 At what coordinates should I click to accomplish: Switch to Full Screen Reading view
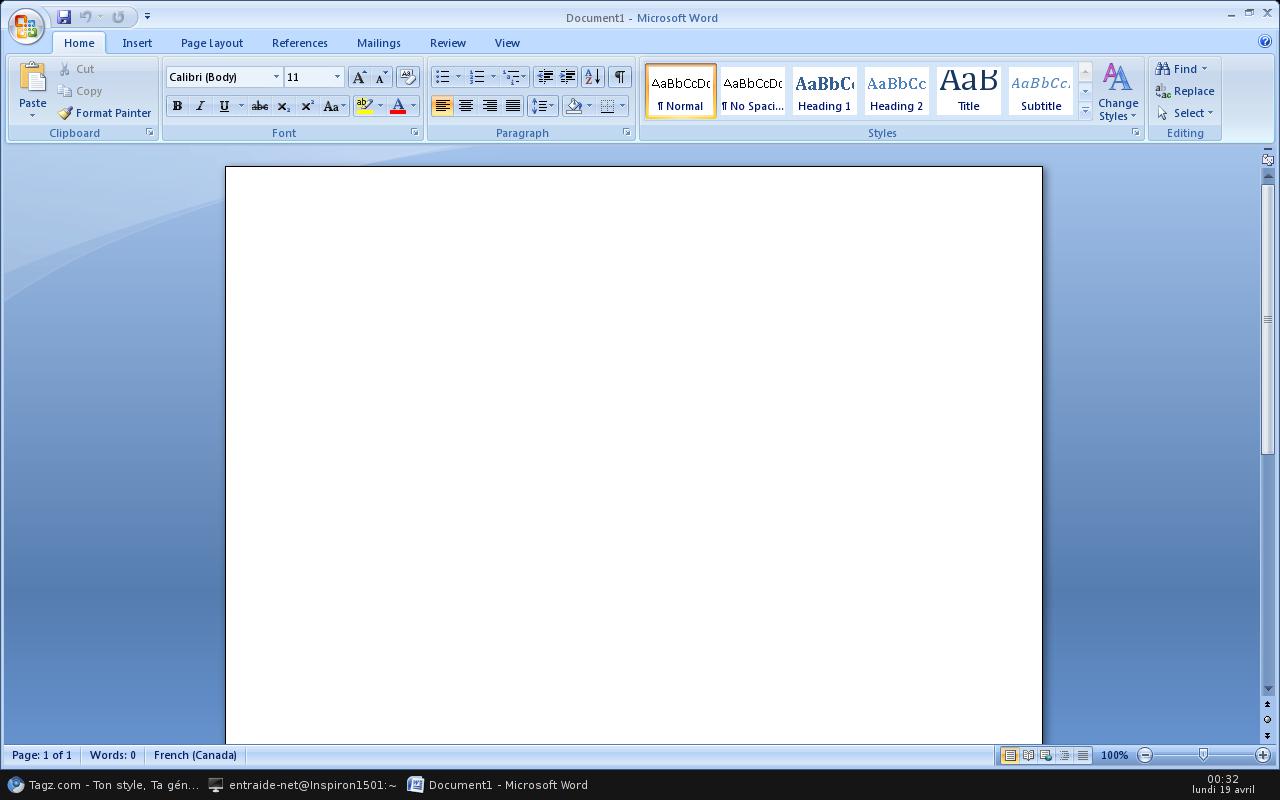[1028, 756]
